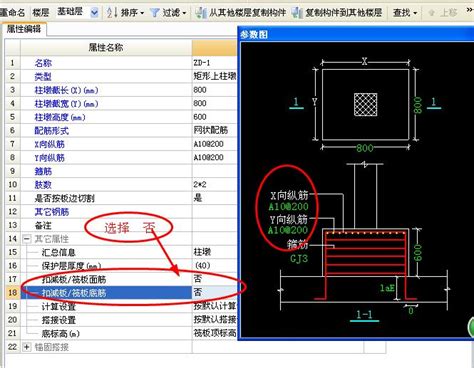Click the green 800 vertical dimension
474x368 pixels.
pyautogui.click(x=418, y=105)
